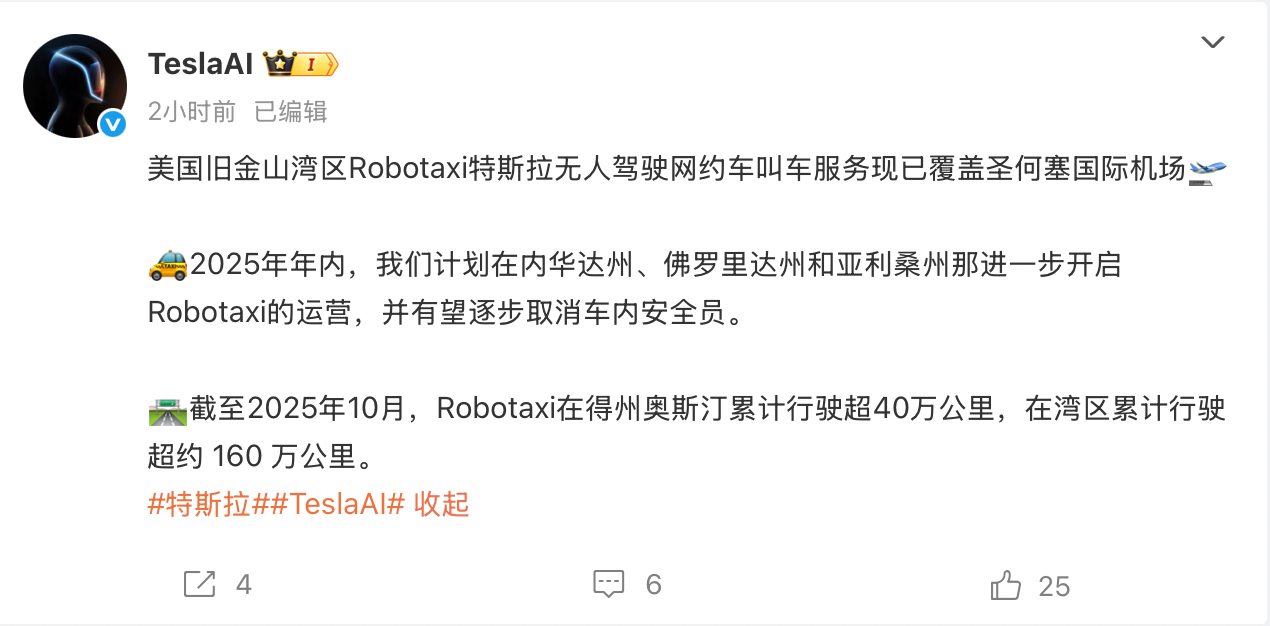Viewport: 1270px width, 626px height.
Task: Click the taxi emoji before 2025年年内
Action: pyautogui.click(x=167, y=267)
